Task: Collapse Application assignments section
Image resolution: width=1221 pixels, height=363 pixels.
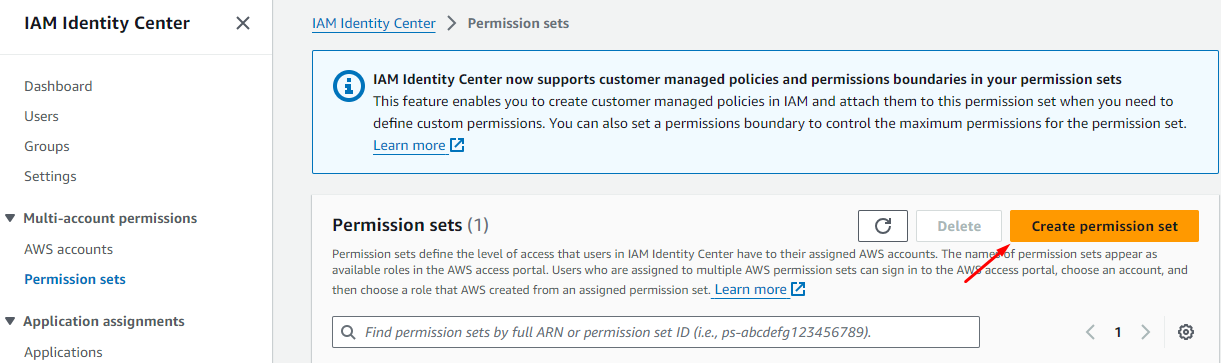Action: [10, 321]
